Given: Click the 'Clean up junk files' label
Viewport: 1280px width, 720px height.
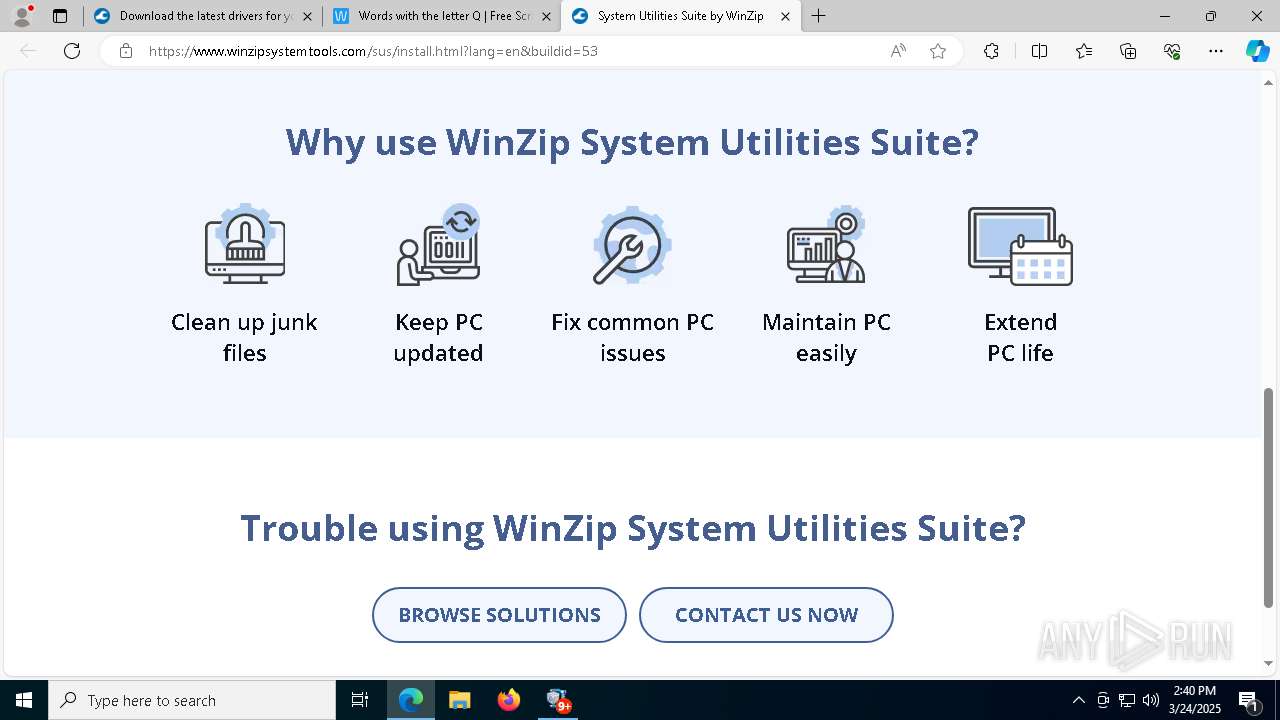Looking at the screenshot, I should coord(244,338).
